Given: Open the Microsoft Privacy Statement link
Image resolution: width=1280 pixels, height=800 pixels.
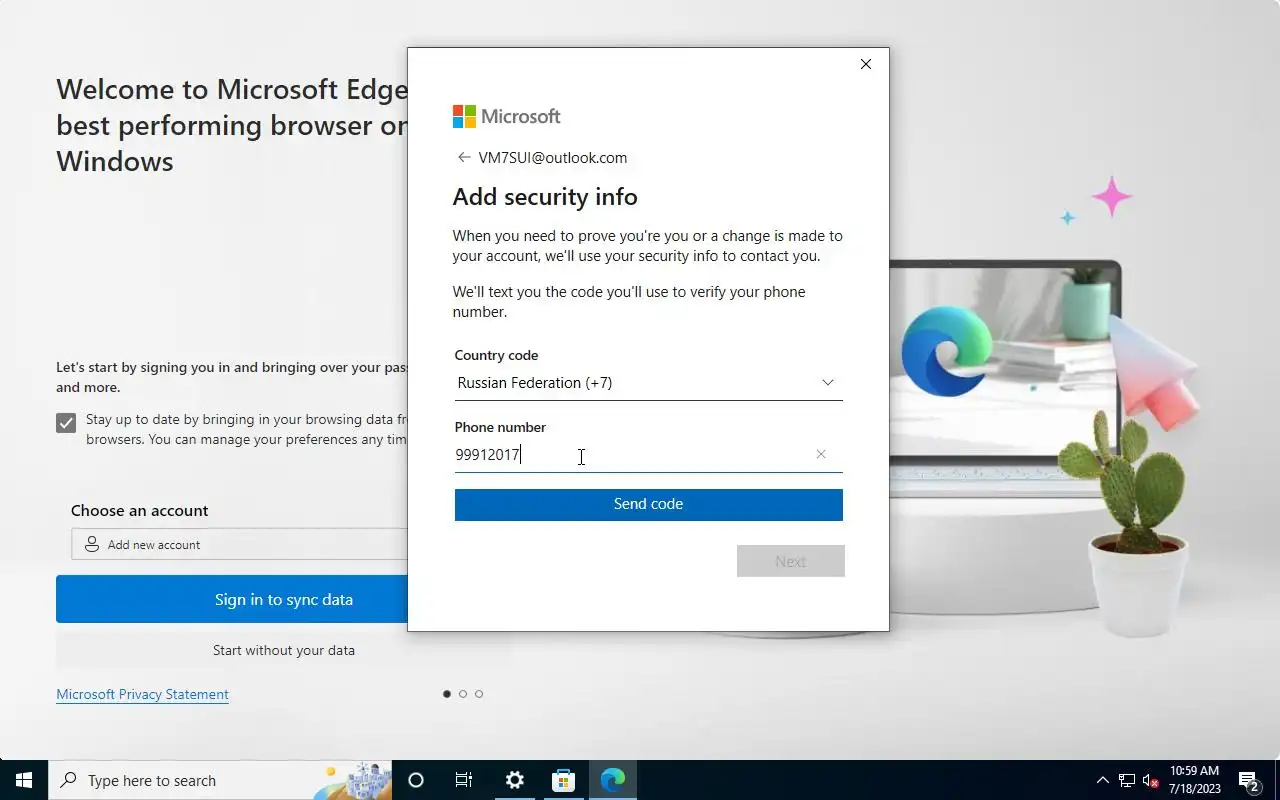Looking at the screenshot, I should click(142, 694).
